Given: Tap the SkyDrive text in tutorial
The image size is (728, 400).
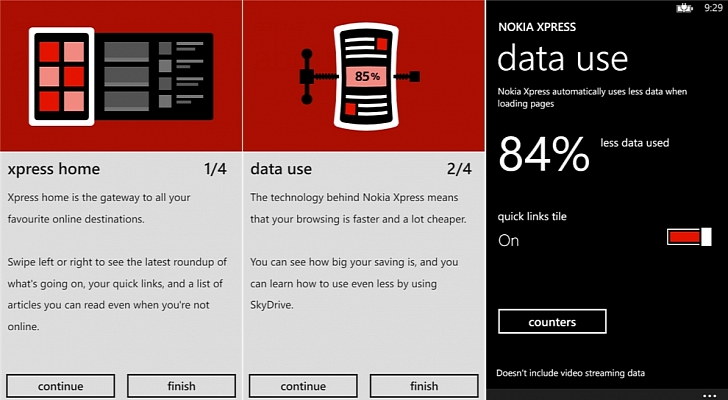Looking at the screenshot, I should 272,305.
